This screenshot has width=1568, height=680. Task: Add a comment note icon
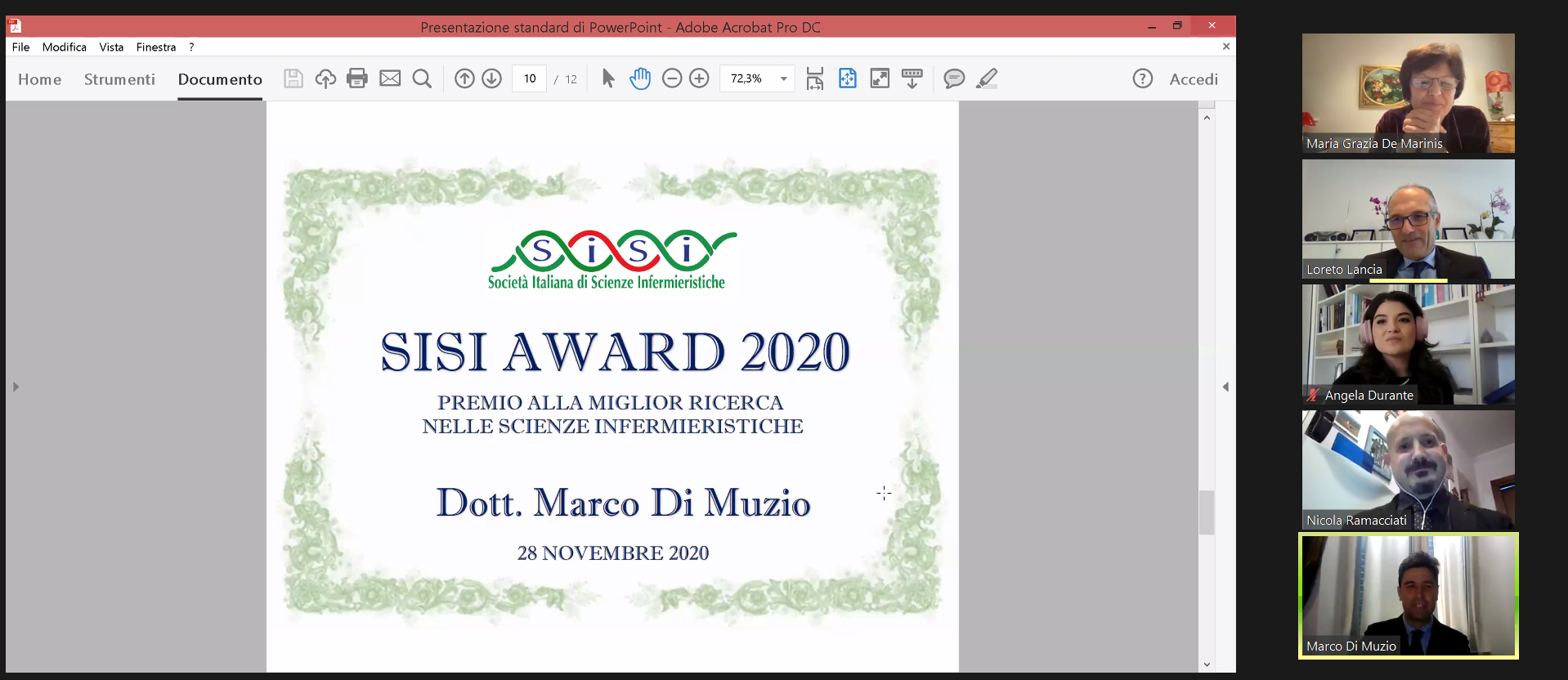[x=954, y=78]
